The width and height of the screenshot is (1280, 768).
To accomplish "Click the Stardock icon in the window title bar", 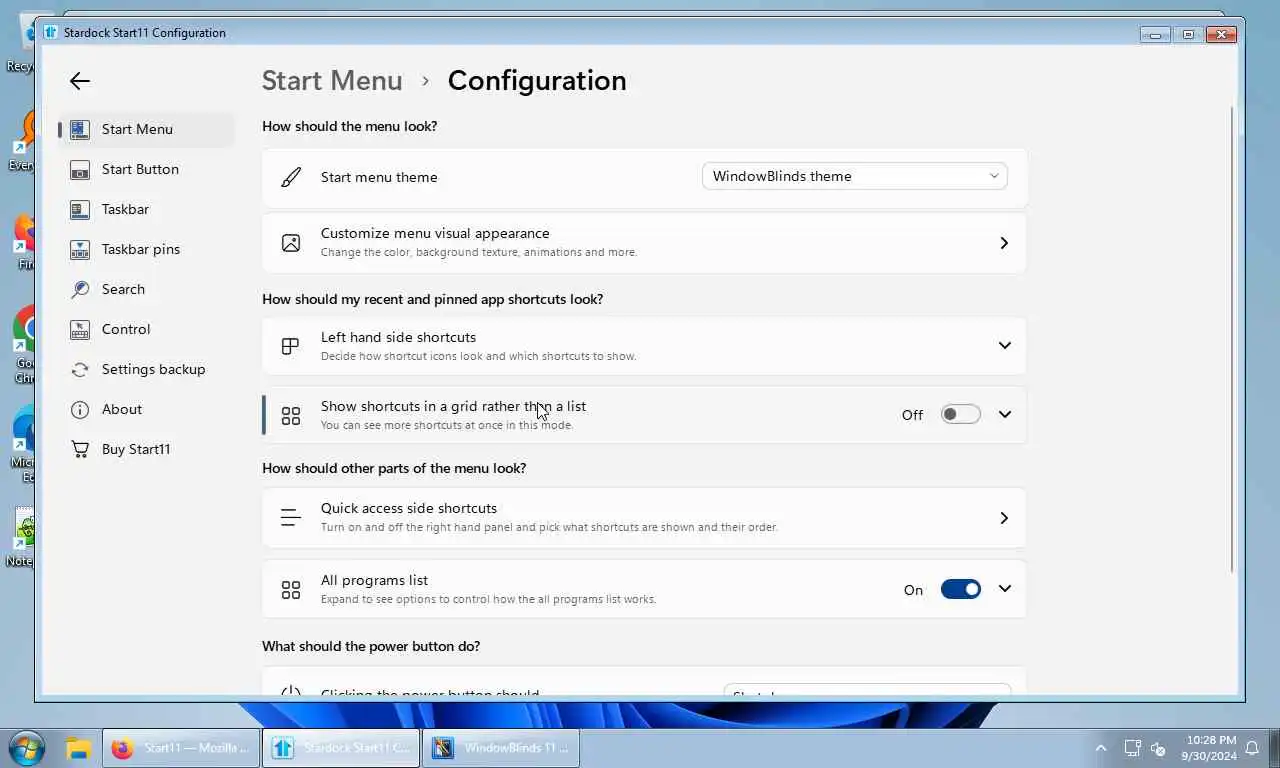I will click(51, 32).
